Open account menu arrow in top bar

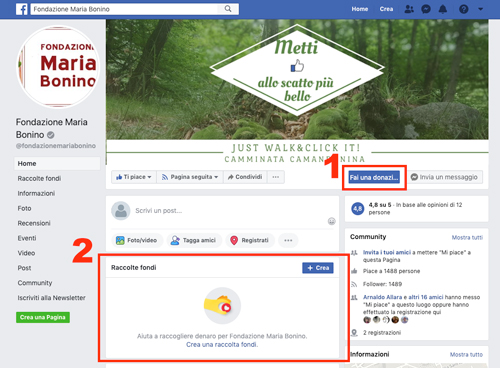click(x=480, y=9)
